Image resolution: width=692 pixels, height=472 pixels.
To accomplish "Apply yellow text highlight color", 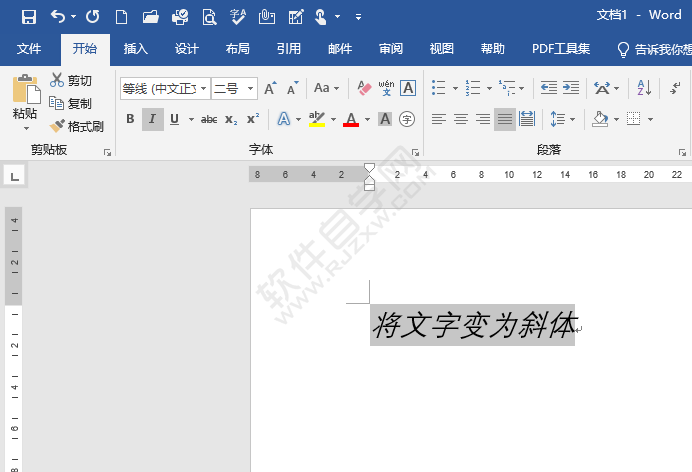I will (317, 119).
